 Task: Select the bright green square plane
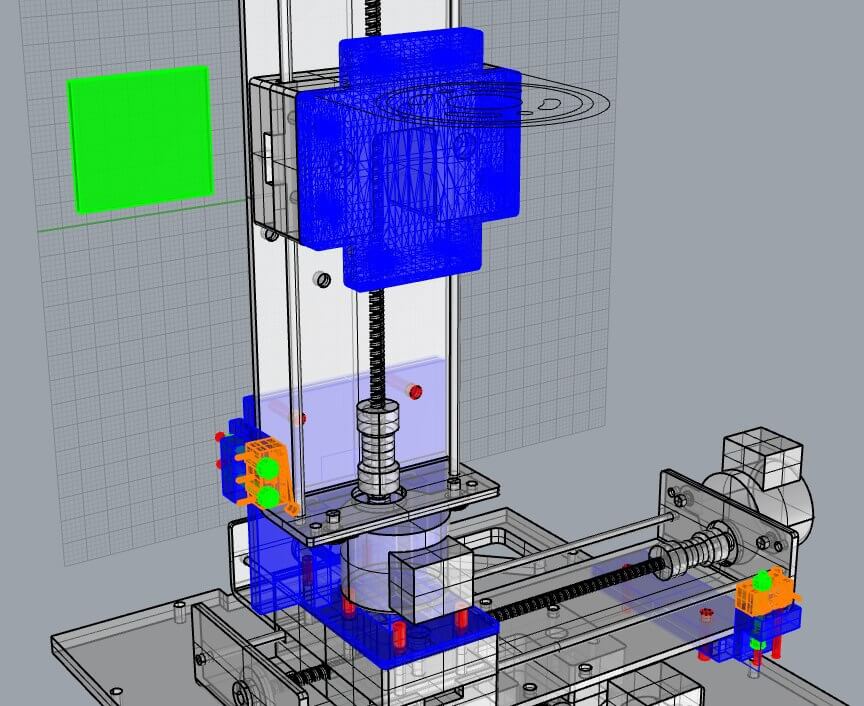coord(141,139)
